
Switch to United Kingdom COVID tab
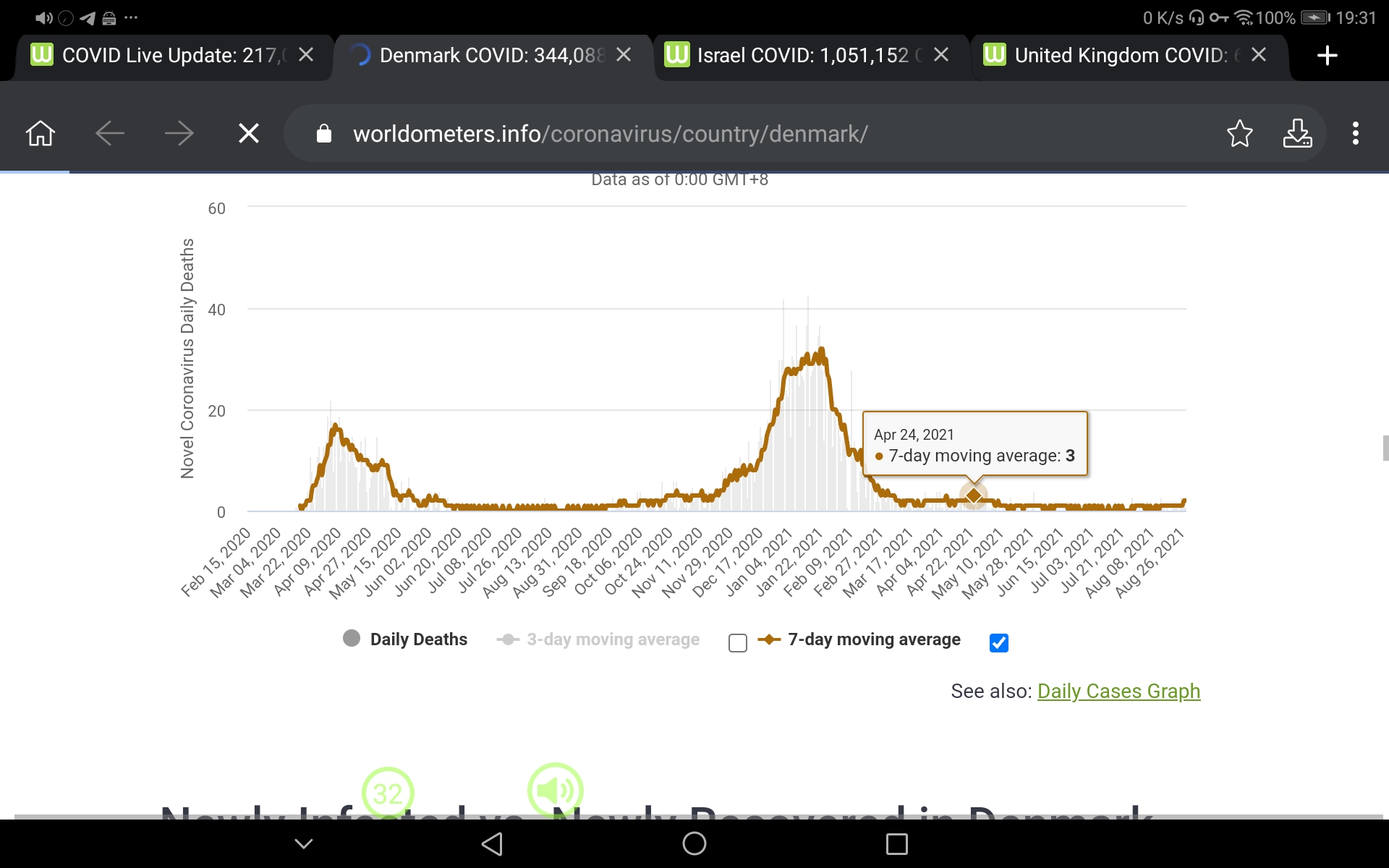pyautogui.click(x=1120, y=55)
